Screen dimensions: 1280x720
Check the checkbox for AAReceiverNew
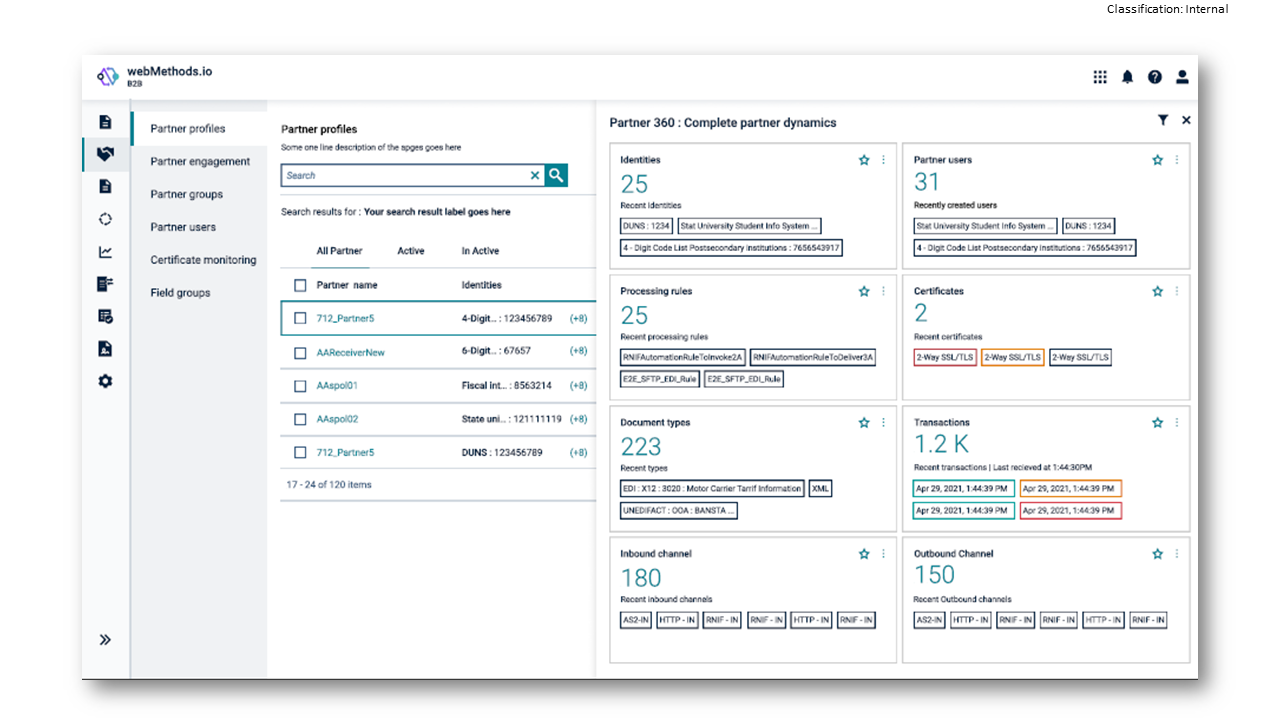(x=300, y=352)
